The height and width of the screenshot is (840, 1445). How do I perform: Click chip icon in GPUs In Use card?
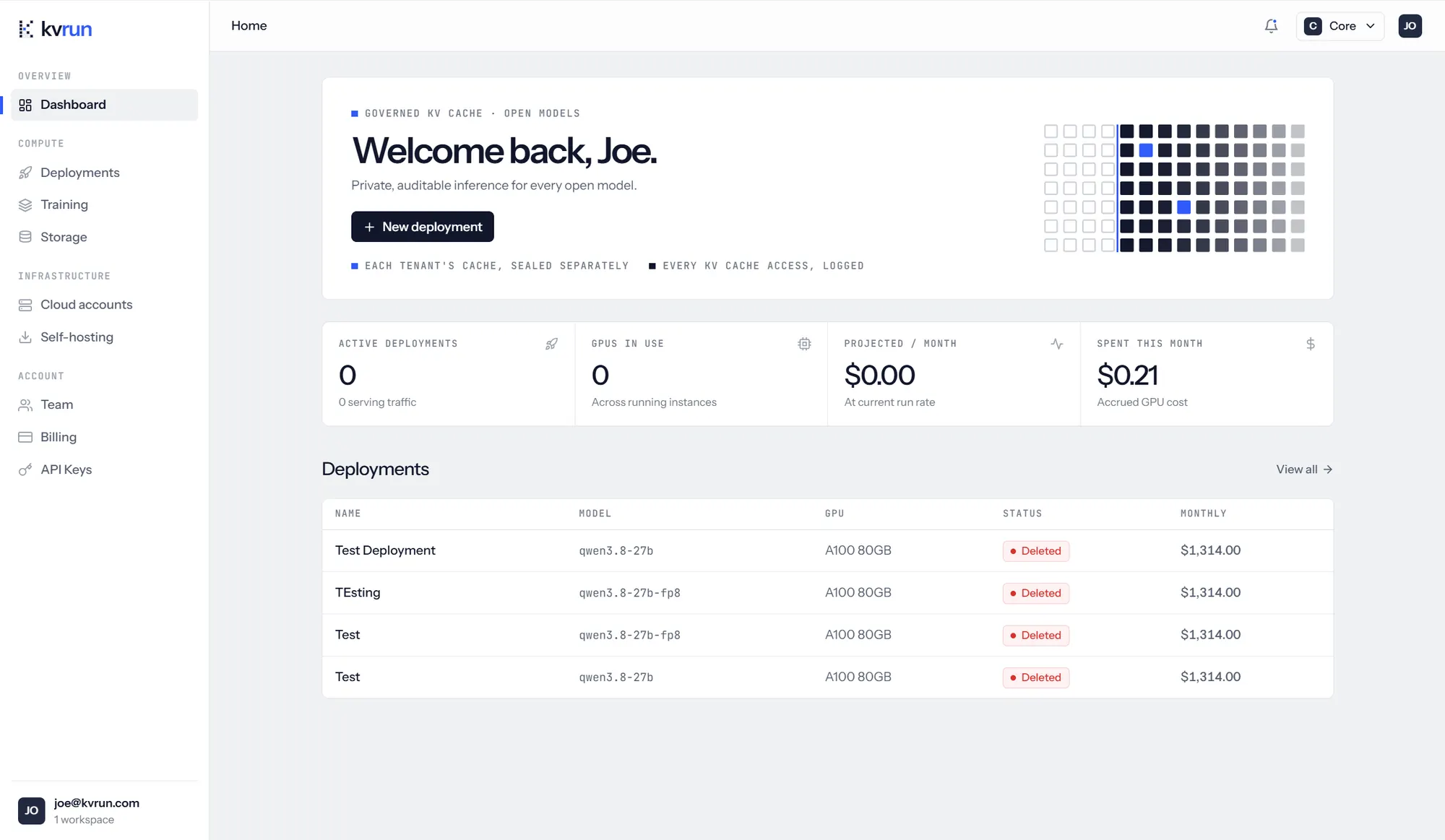(x=804, y=344)
